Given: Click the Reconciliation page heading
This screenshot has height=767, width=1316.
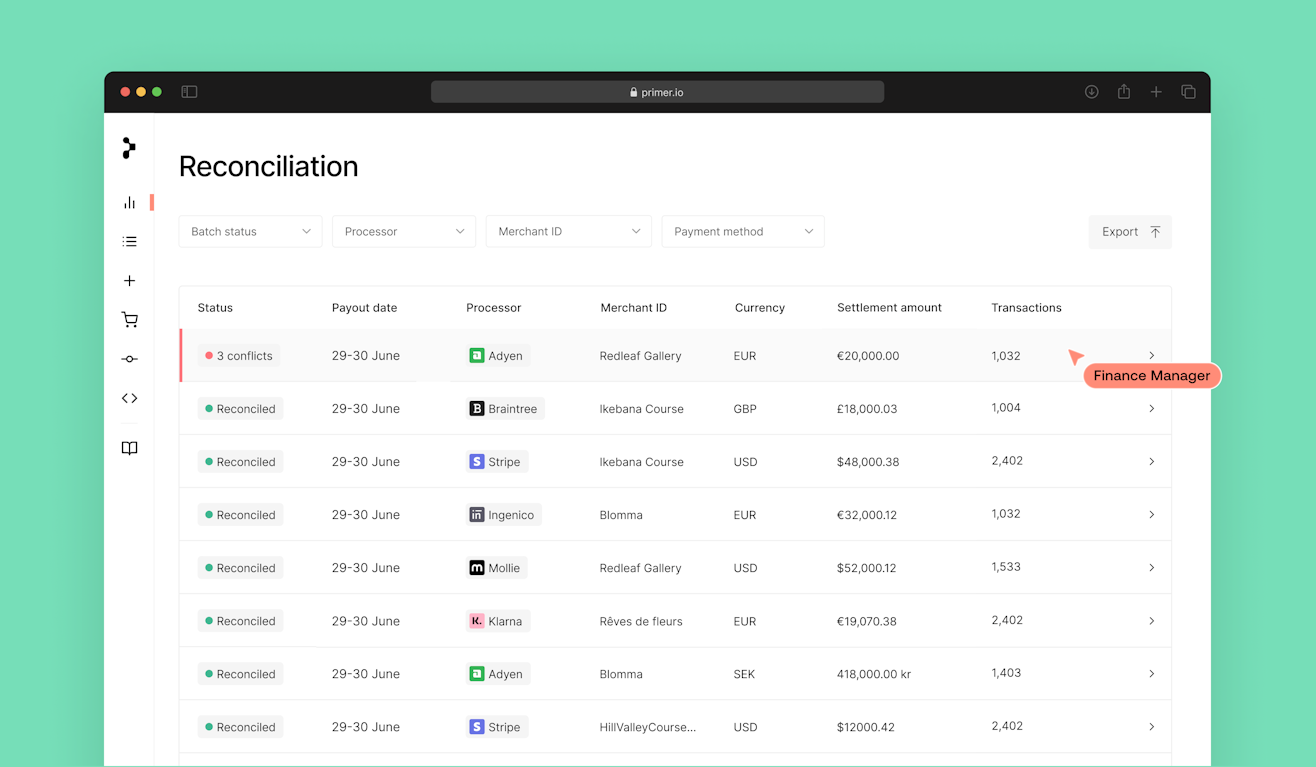Looking at the screenshot, I should 269,166.
